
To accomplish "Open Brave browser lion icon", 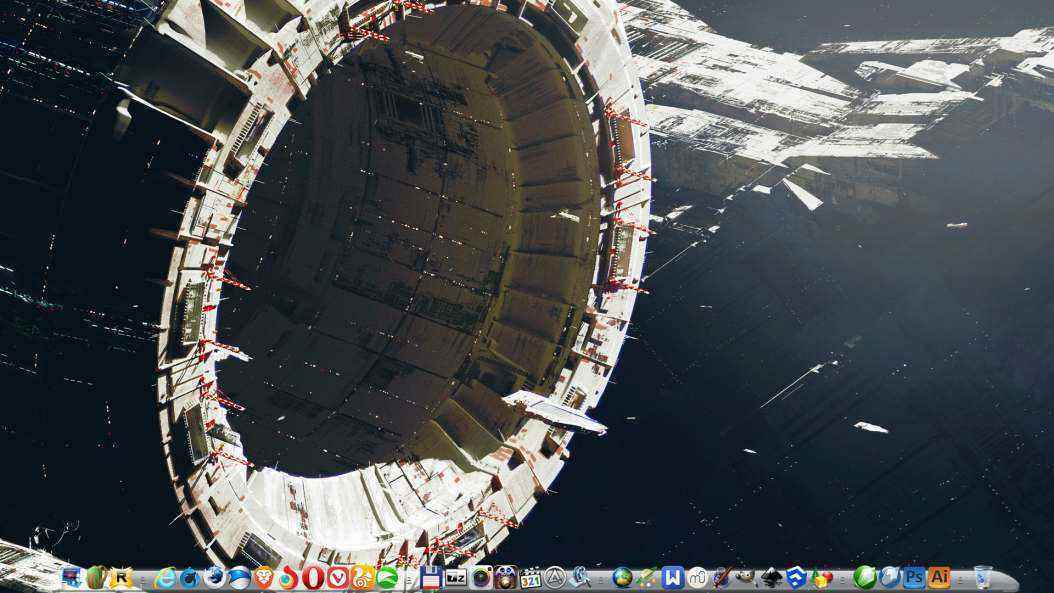I will tap(264, 578).
